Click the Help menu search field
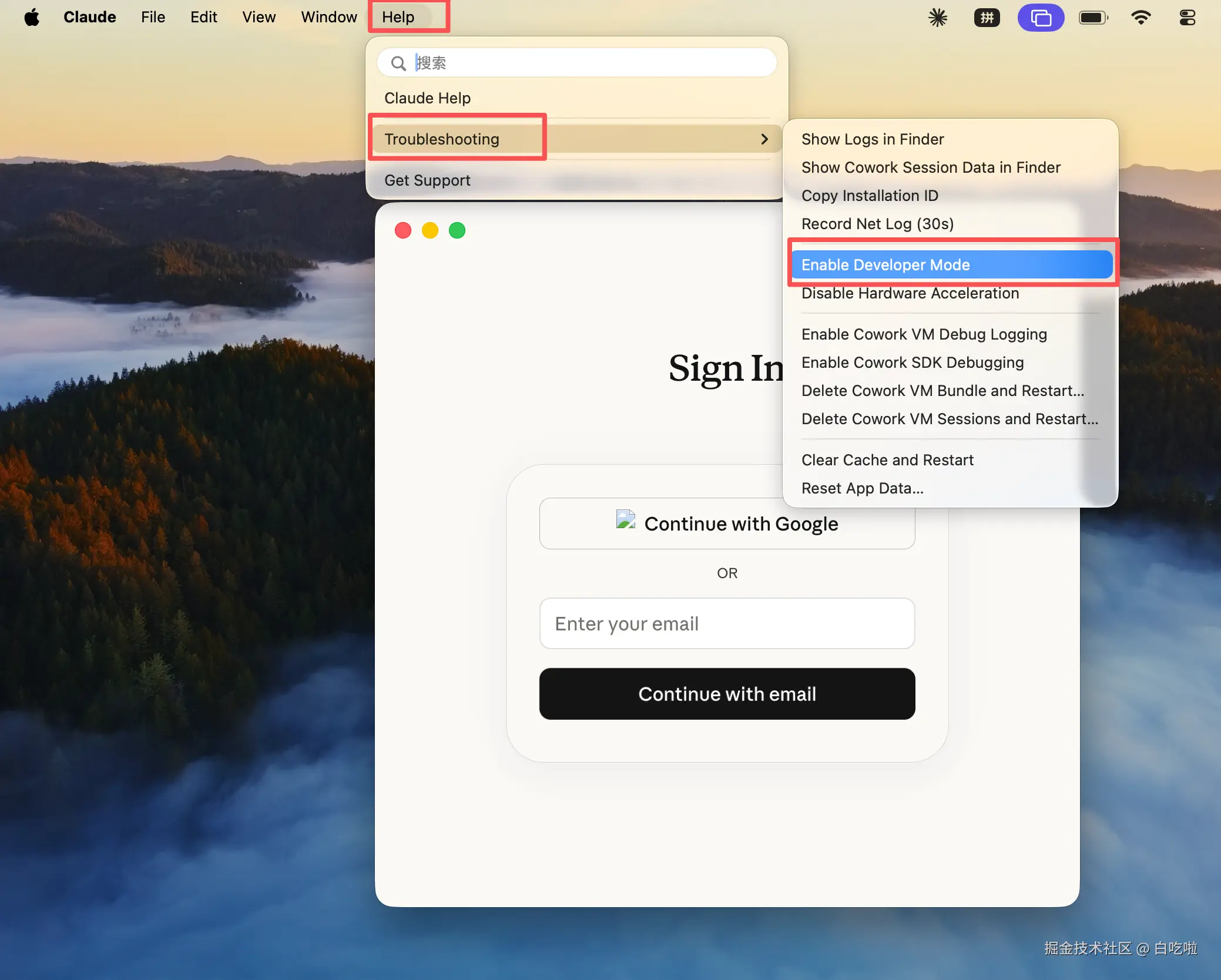1221x980 pixels. [x=577, y=63]
